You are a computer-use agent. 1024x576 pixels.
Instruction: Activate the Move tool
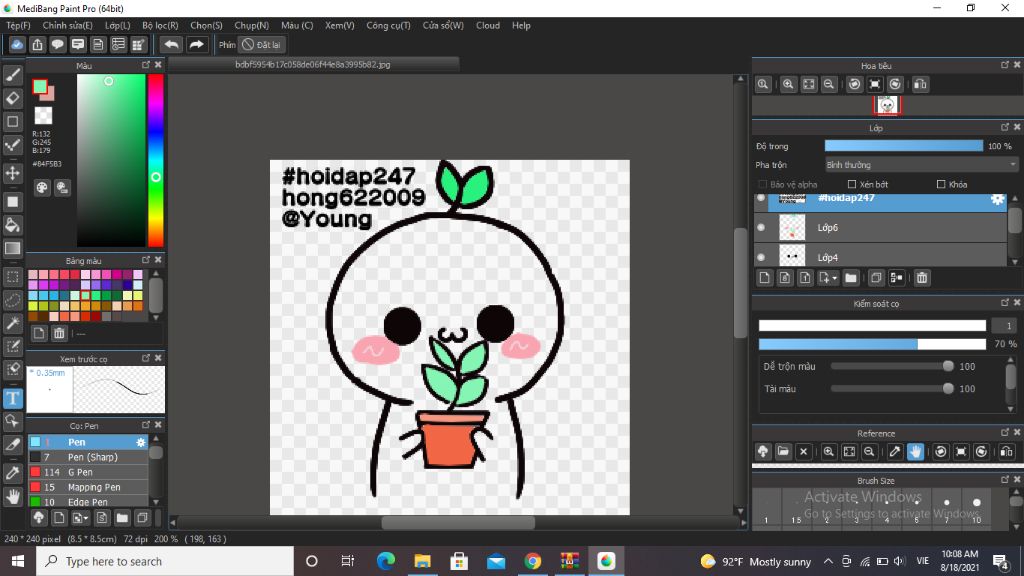pos(13,173)
